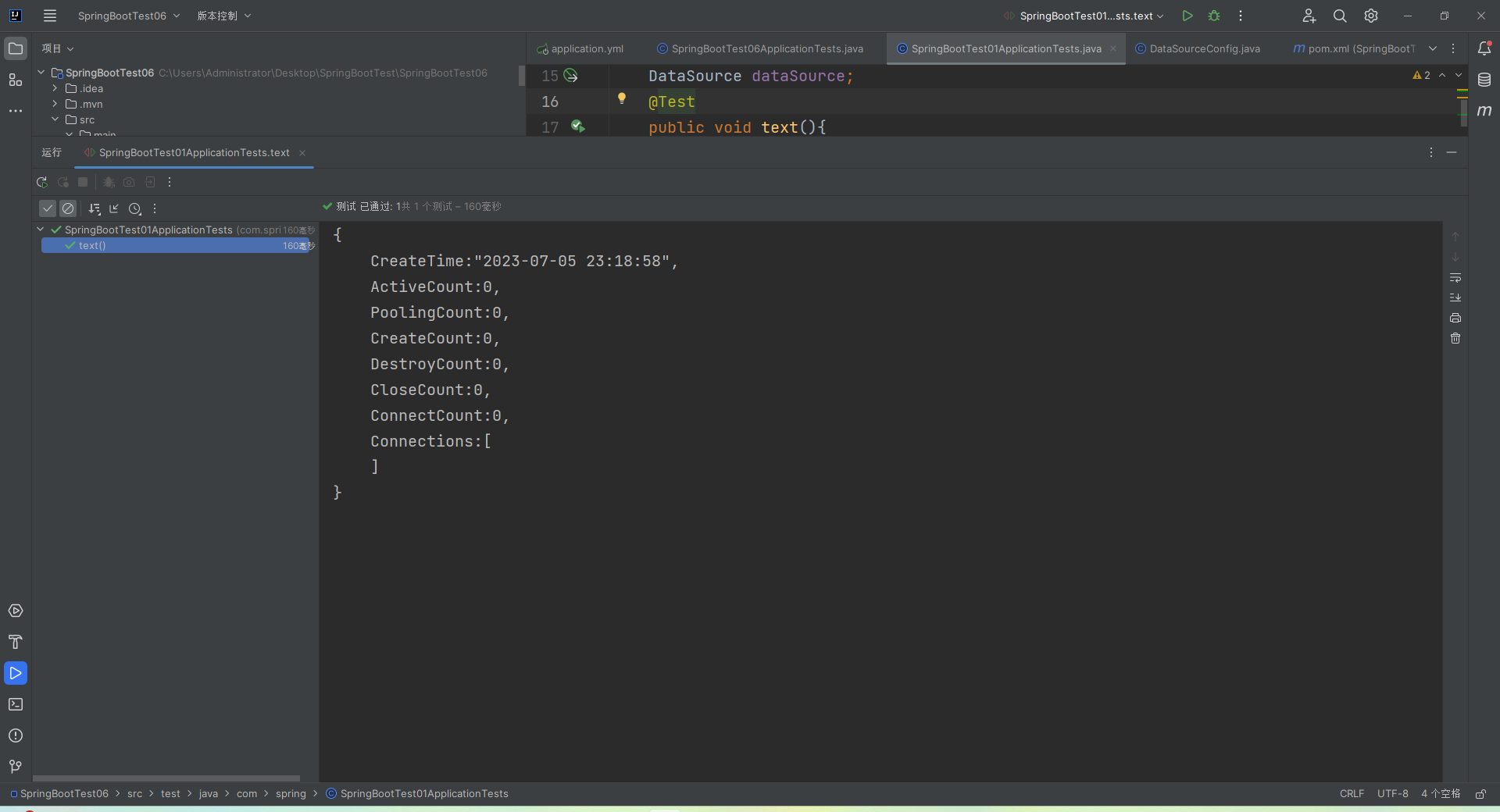Open the Build hammer tool window
Image resolution: width=1500 pixels, height=812 pixels.
(16, 642)
